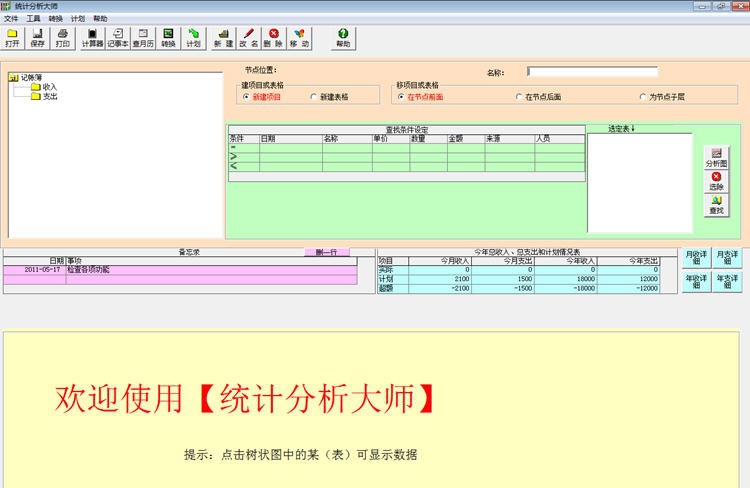Click the 删除 delete toolbar icon

pos(274,38)
